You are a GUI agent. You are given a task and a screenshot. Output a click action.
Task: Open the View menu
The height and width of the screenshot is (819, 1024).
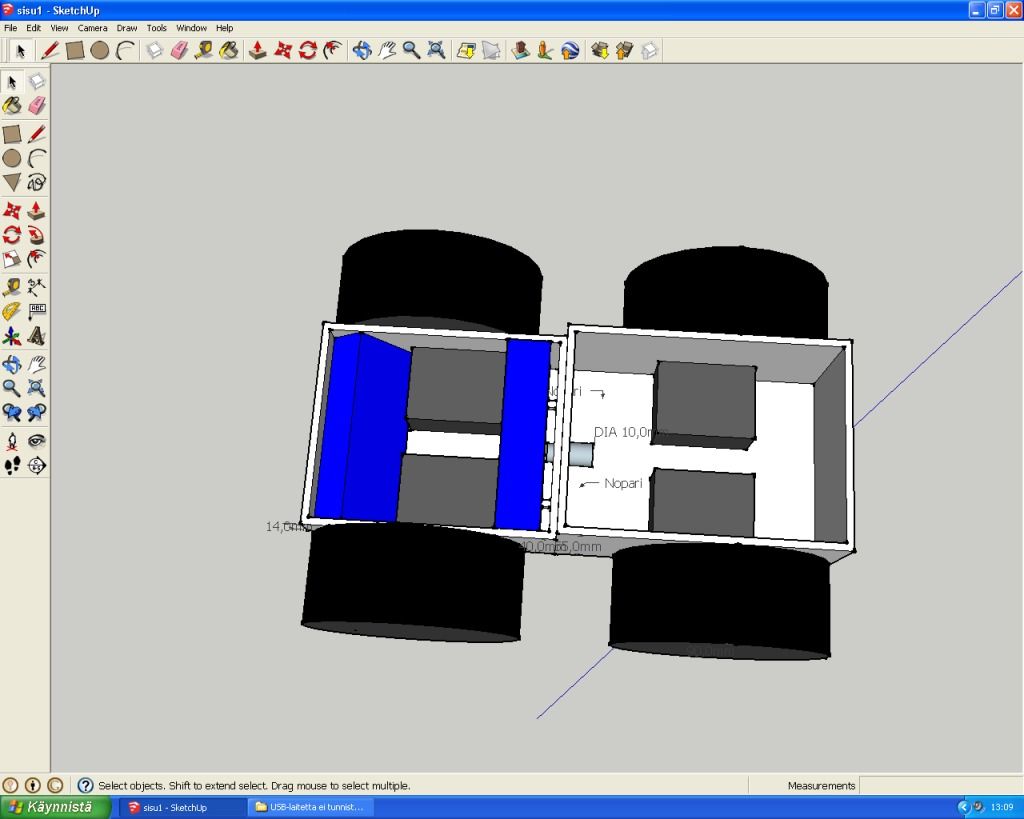(59, 28)
